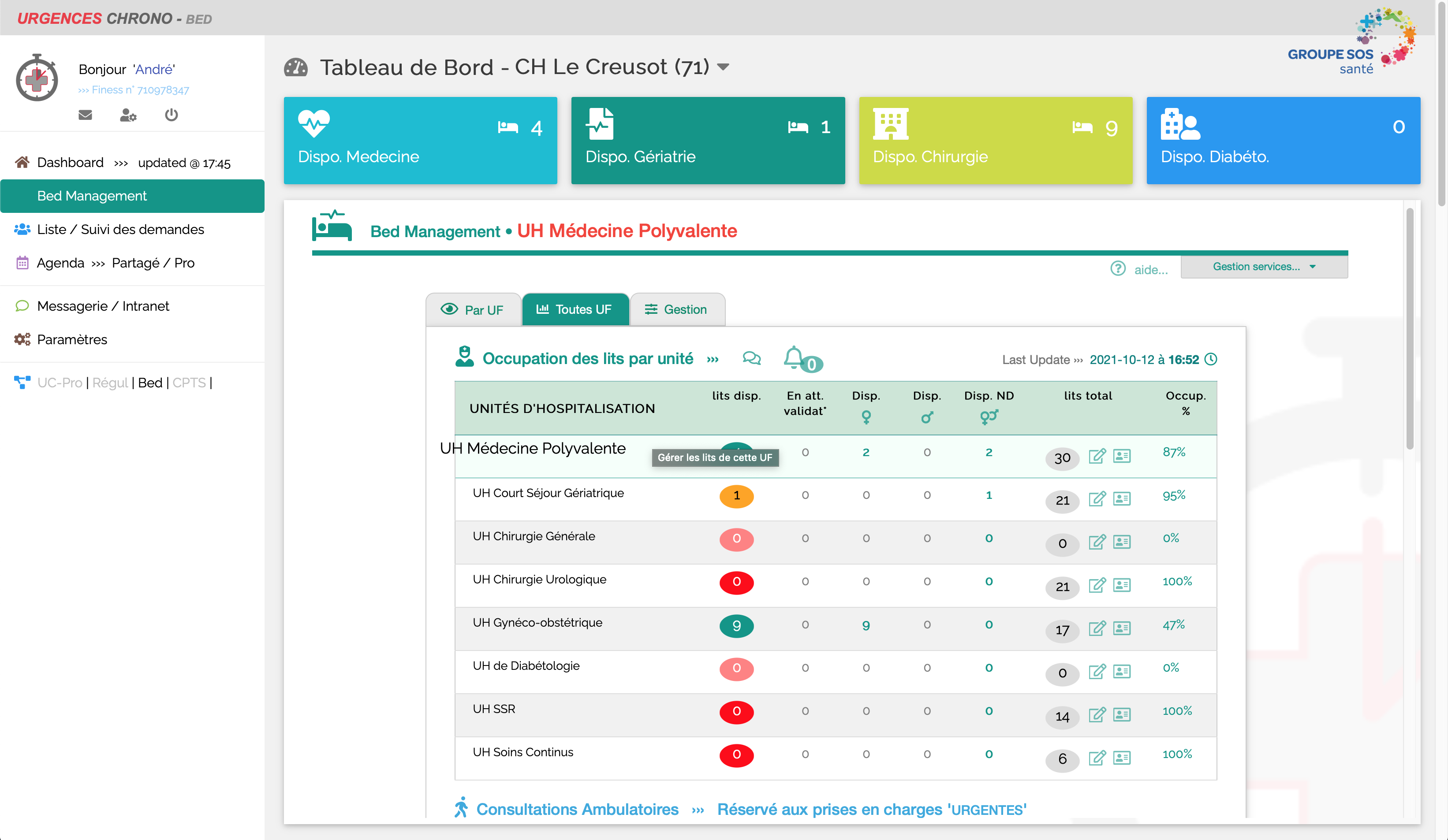This screenshot has height=840, width=1448.
Task: Click the network icon beside UC-Pro
Action: click(x=22, y=383)
